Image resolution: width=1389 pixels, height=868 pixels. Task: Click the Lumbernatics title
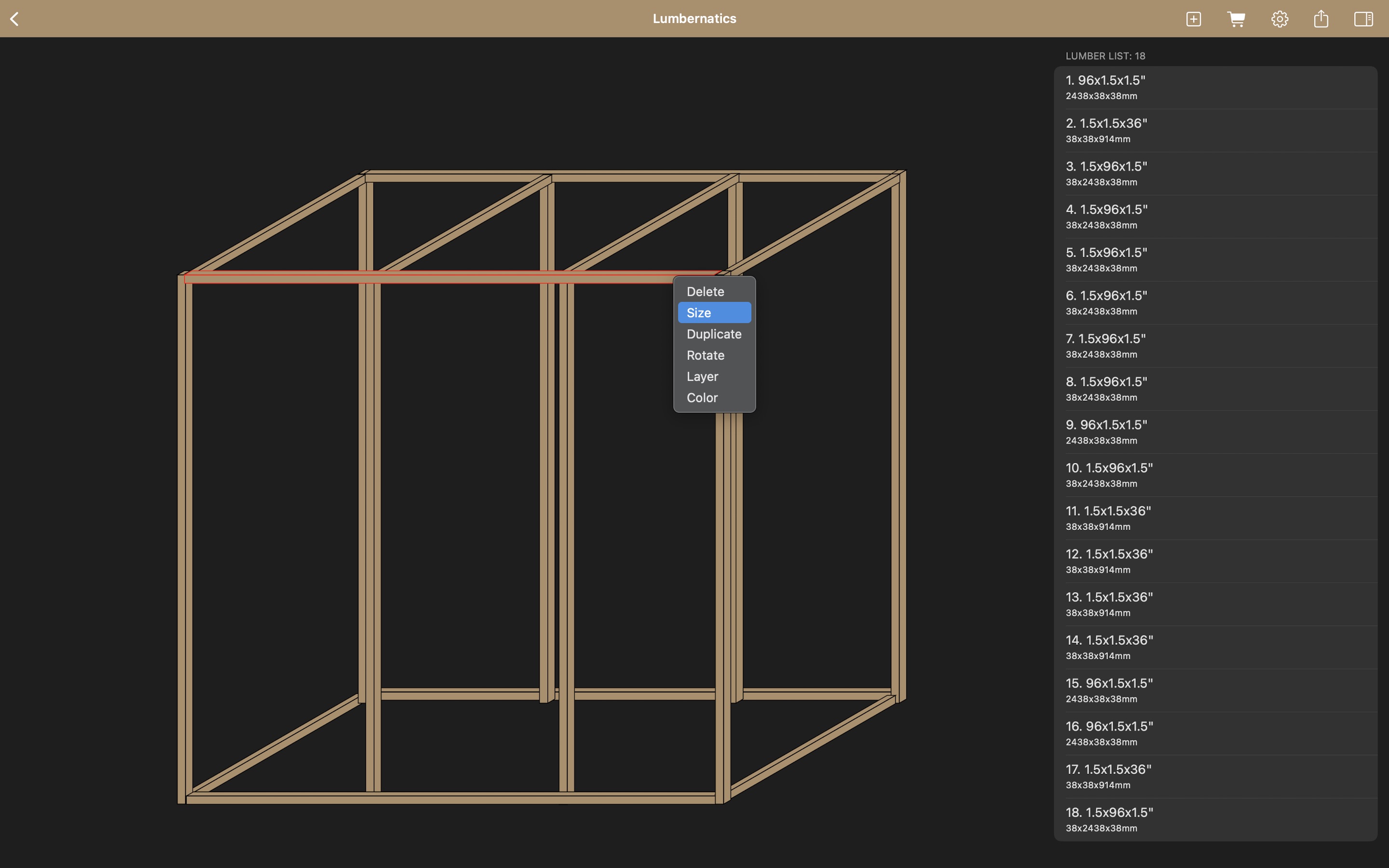tap(694, 19)
